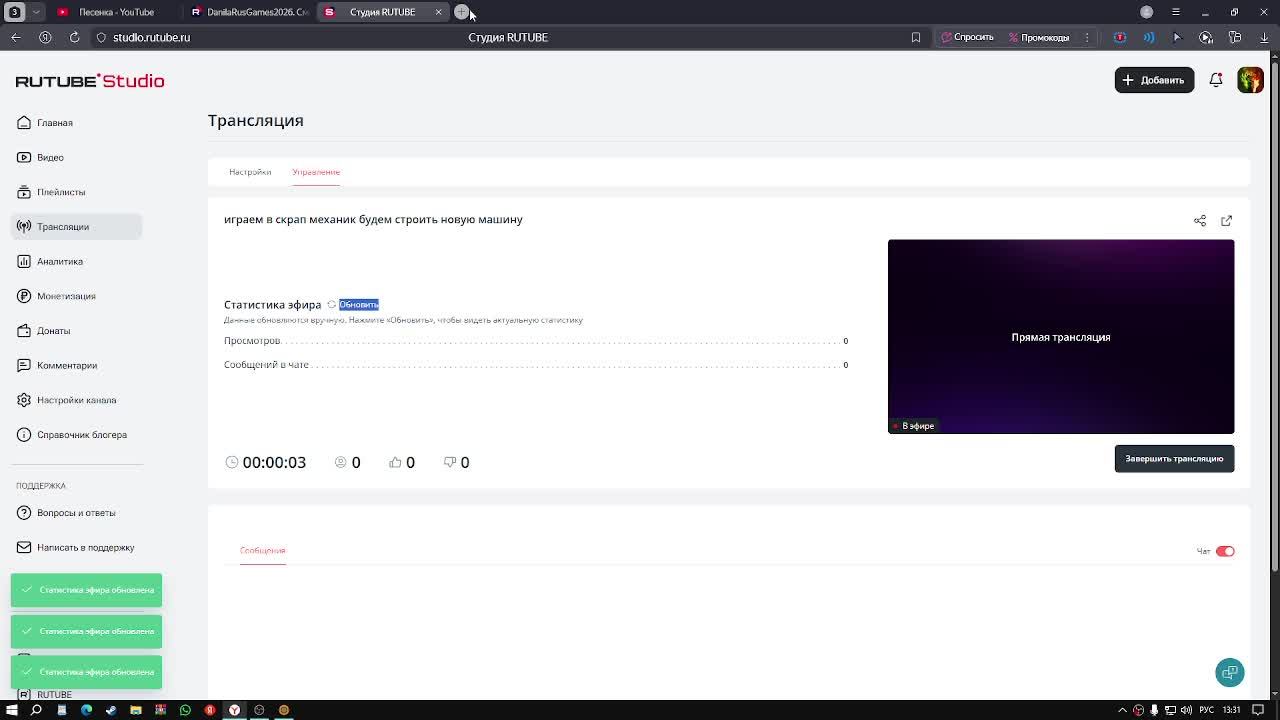Expand the tab group dropdown arrow
Image resolution: width=1280 pixels, height=720 pixels.
[x=36, y=12]
